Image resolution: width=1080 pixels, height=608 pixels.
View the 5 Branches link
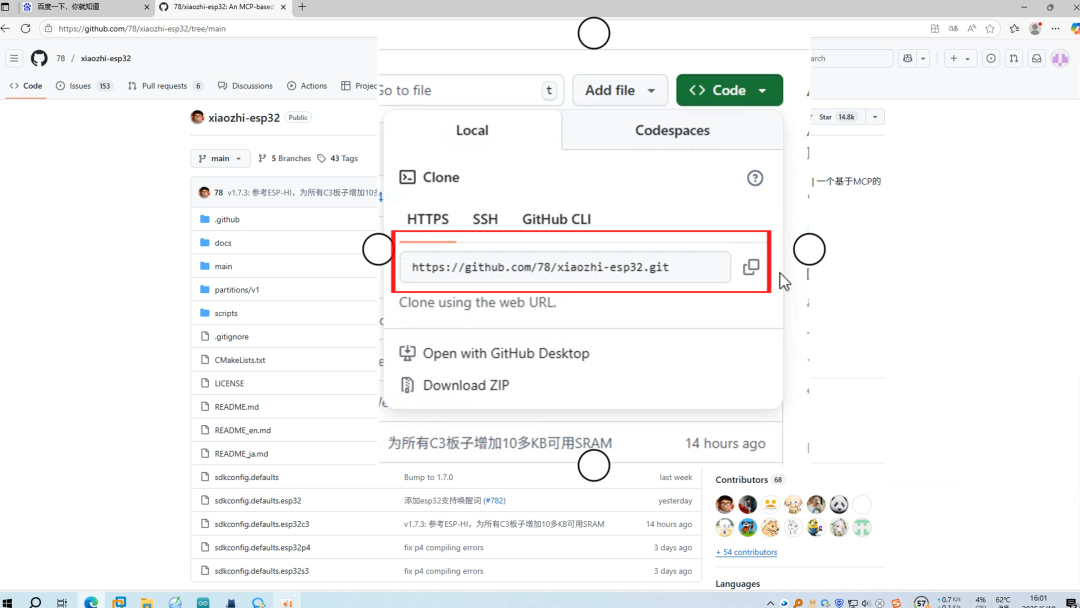pos(284,158)
